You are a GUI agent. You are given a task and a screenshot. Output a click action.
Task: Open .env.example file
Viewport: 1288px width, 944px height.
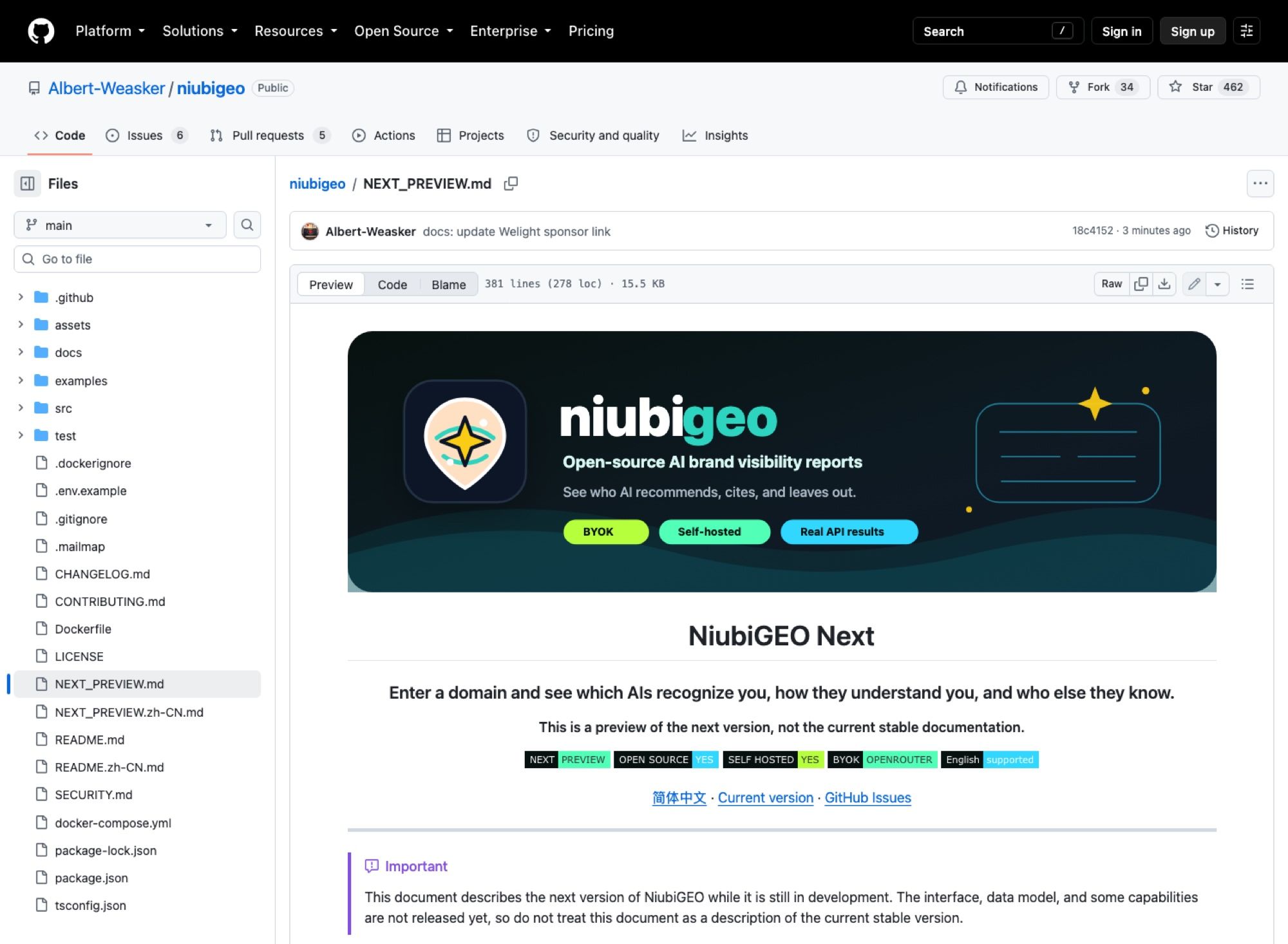click(91, 491)
